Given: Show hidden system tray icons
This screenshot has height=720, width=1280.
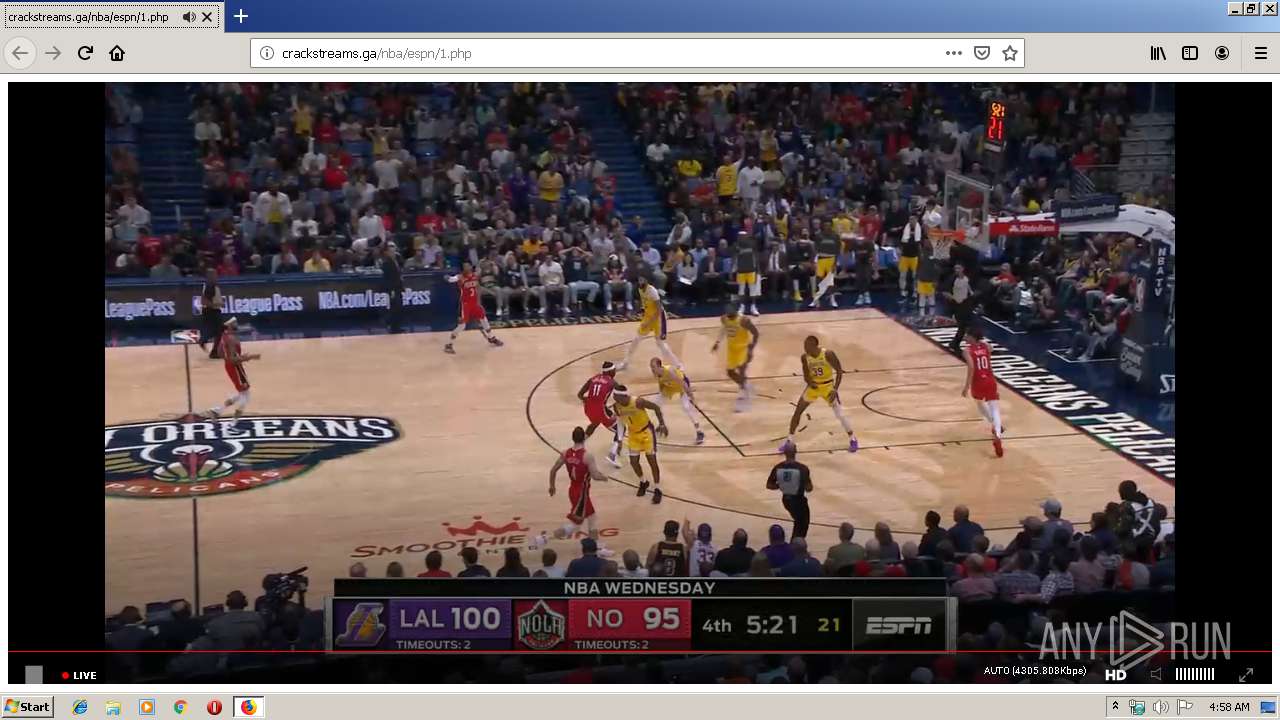Looking at the screenshot, I should pyautogui.click(x=1115, y=707).
